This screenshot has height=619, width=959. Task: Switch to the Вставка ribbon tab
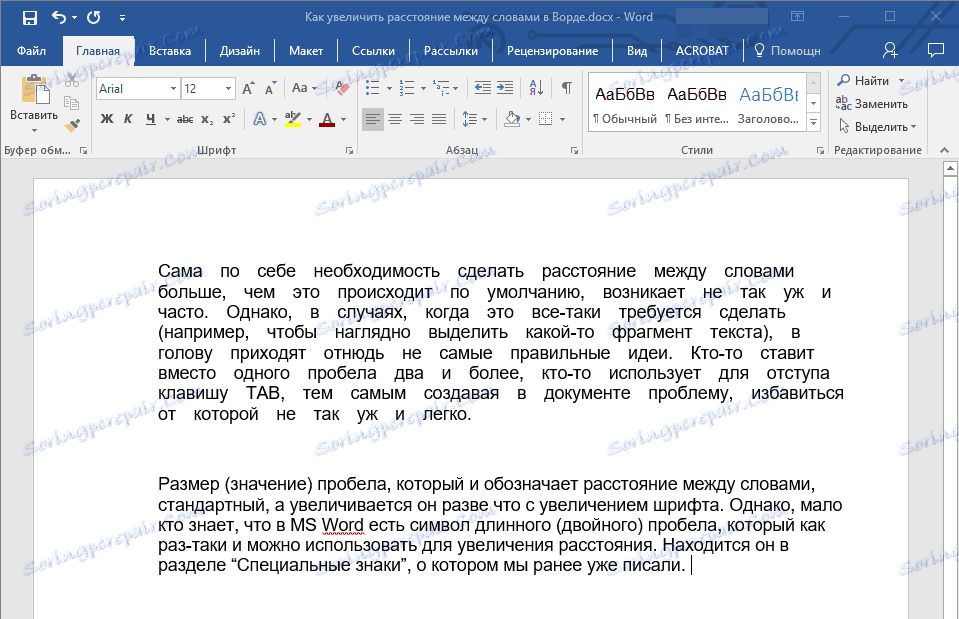coord(170,50)
